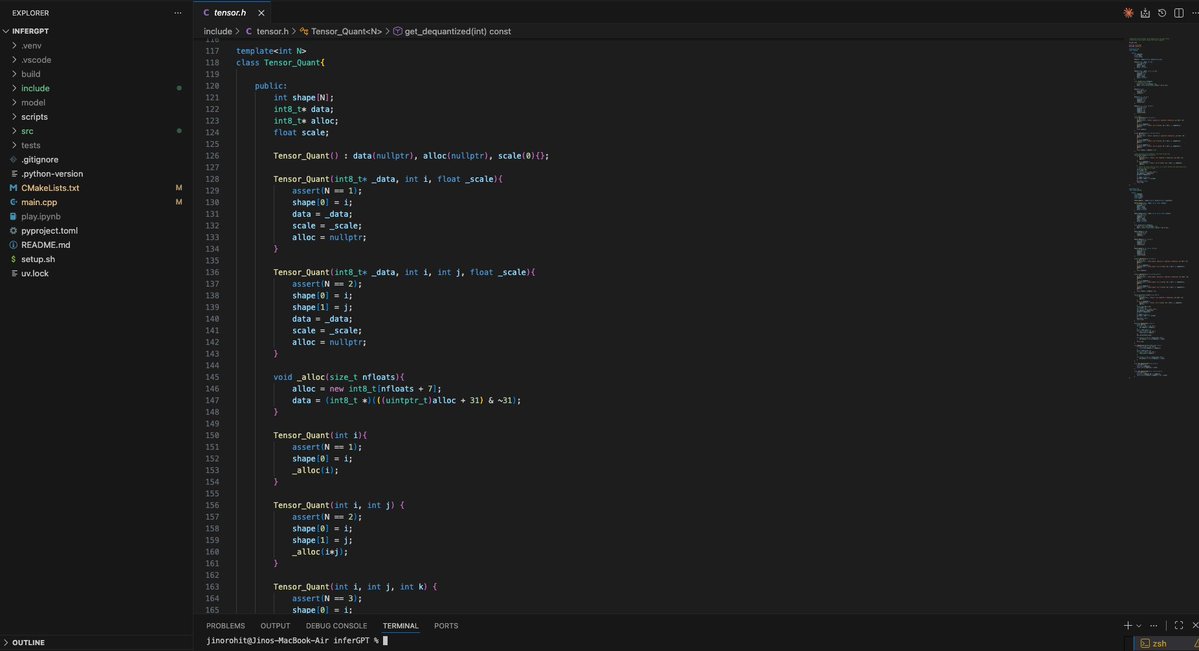
Task: Open the README.md file
Action: (45, 245)
